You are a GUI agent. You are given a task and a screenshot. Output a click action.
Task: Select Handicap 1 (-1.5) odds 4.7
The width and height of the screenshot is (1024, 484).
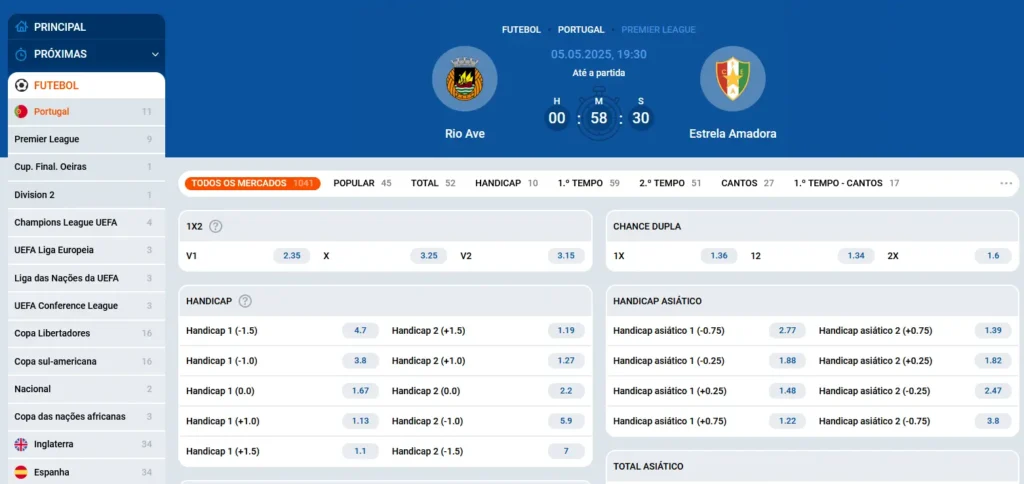point(360,331)
